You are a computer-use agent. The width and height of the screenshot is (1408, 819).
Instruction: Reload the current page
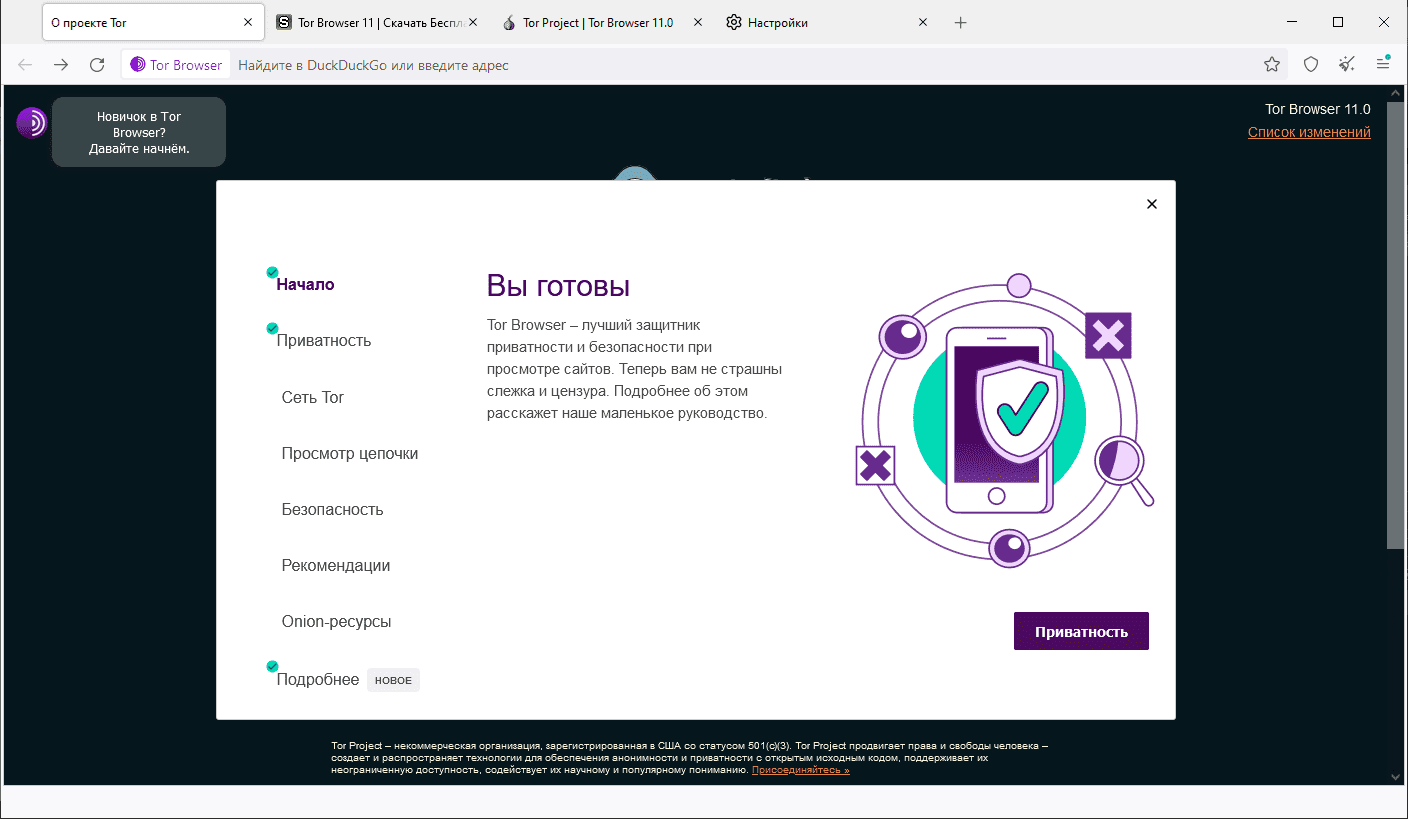97,65
